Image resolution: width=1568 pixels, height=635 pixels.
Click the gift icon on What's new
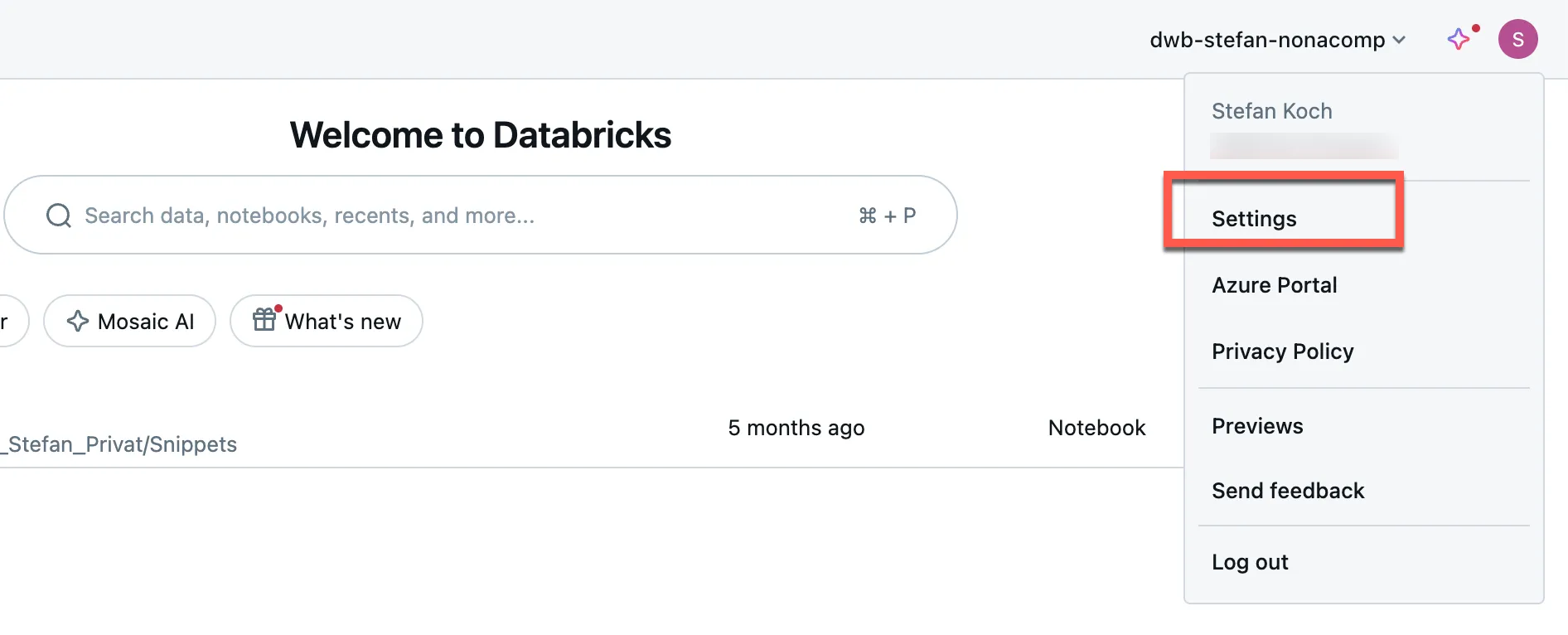264,320
